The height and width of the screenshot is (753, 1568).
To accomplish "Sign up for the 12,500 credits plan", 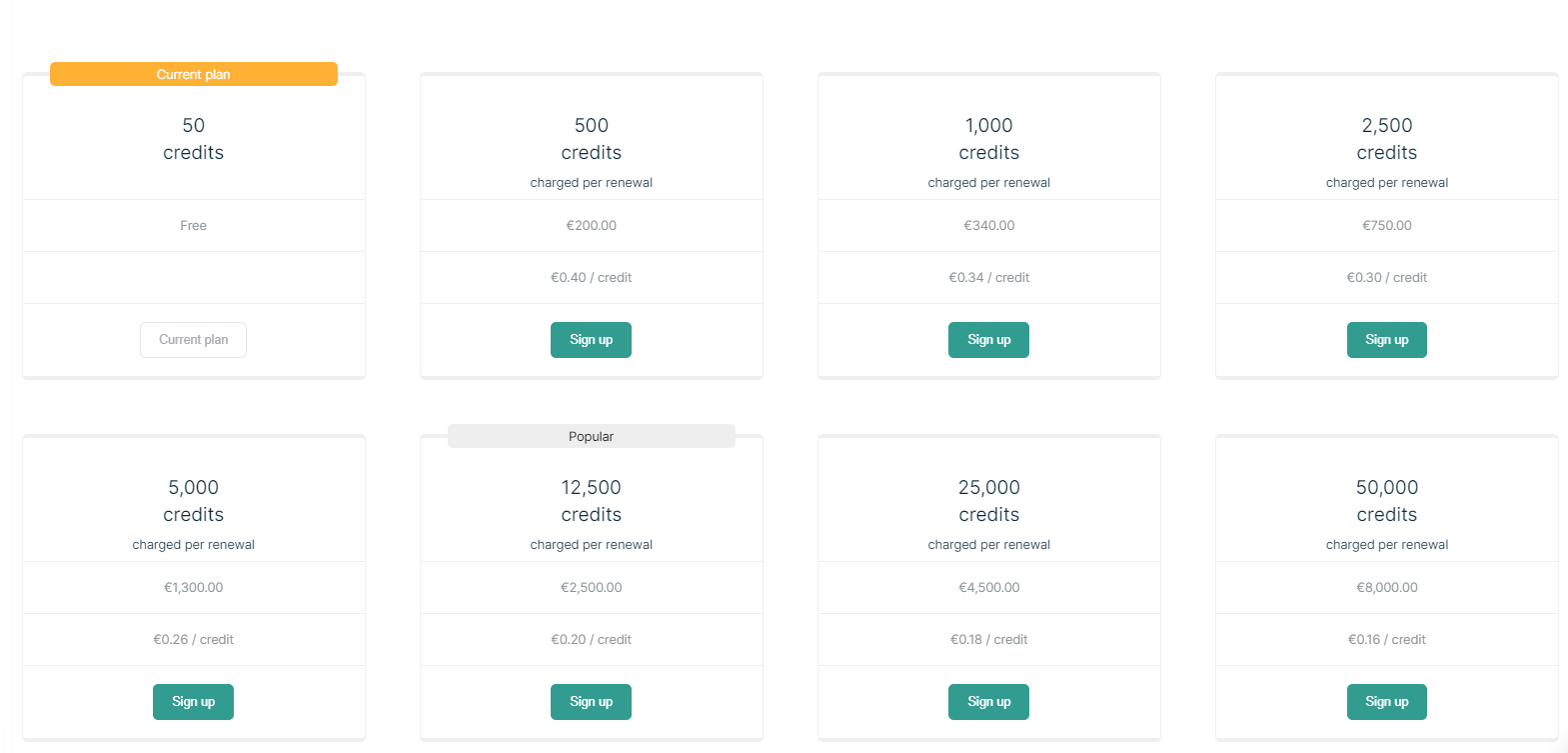I will click(x=591, y=702).
